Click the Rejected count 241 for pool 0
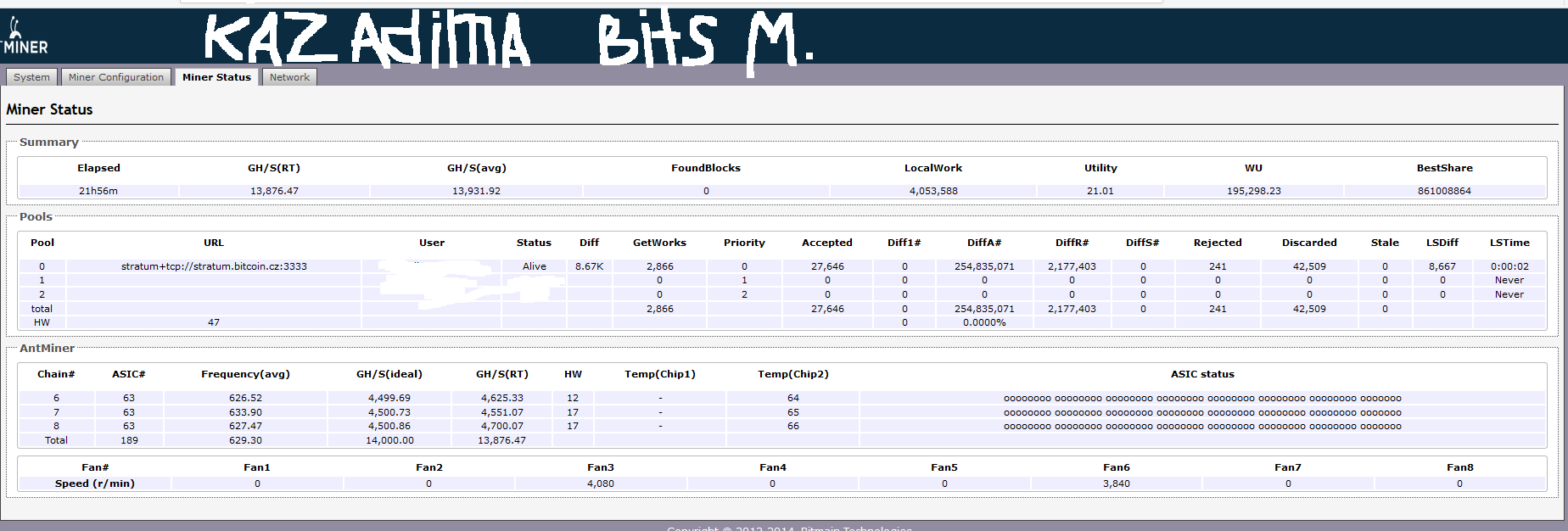 [1218, 266]
